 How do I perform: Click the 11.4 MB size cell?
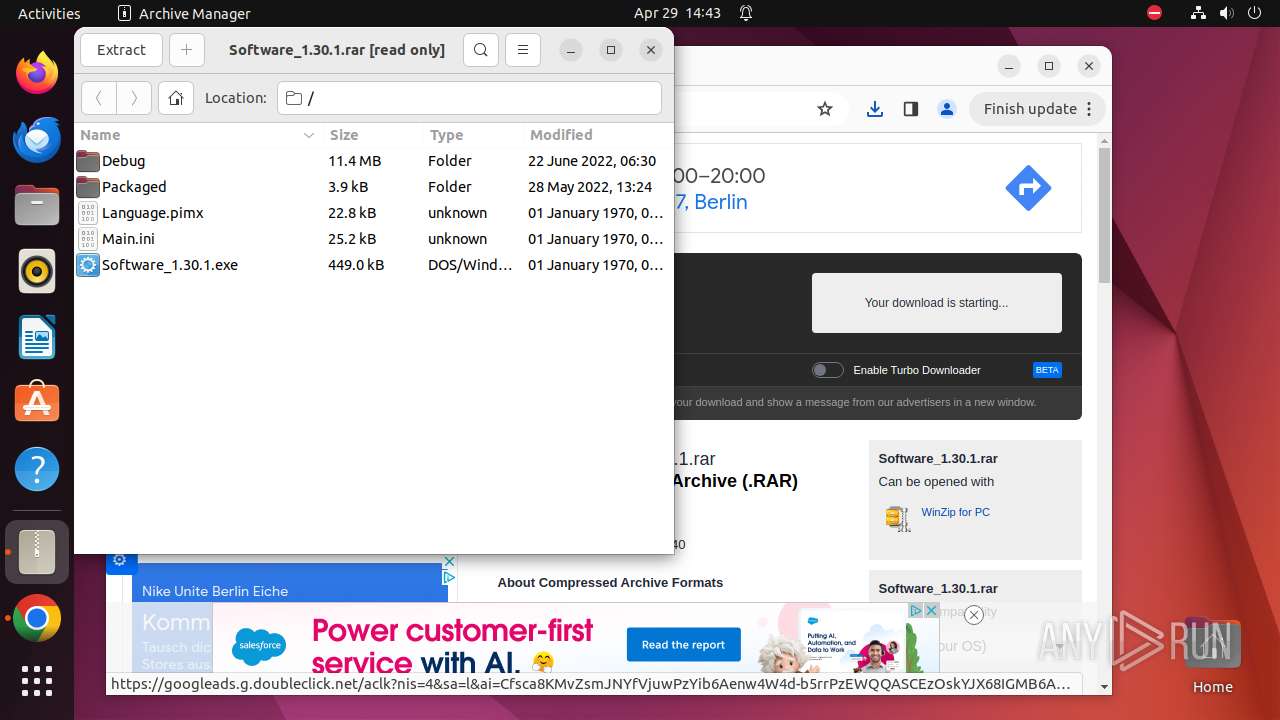354,161
